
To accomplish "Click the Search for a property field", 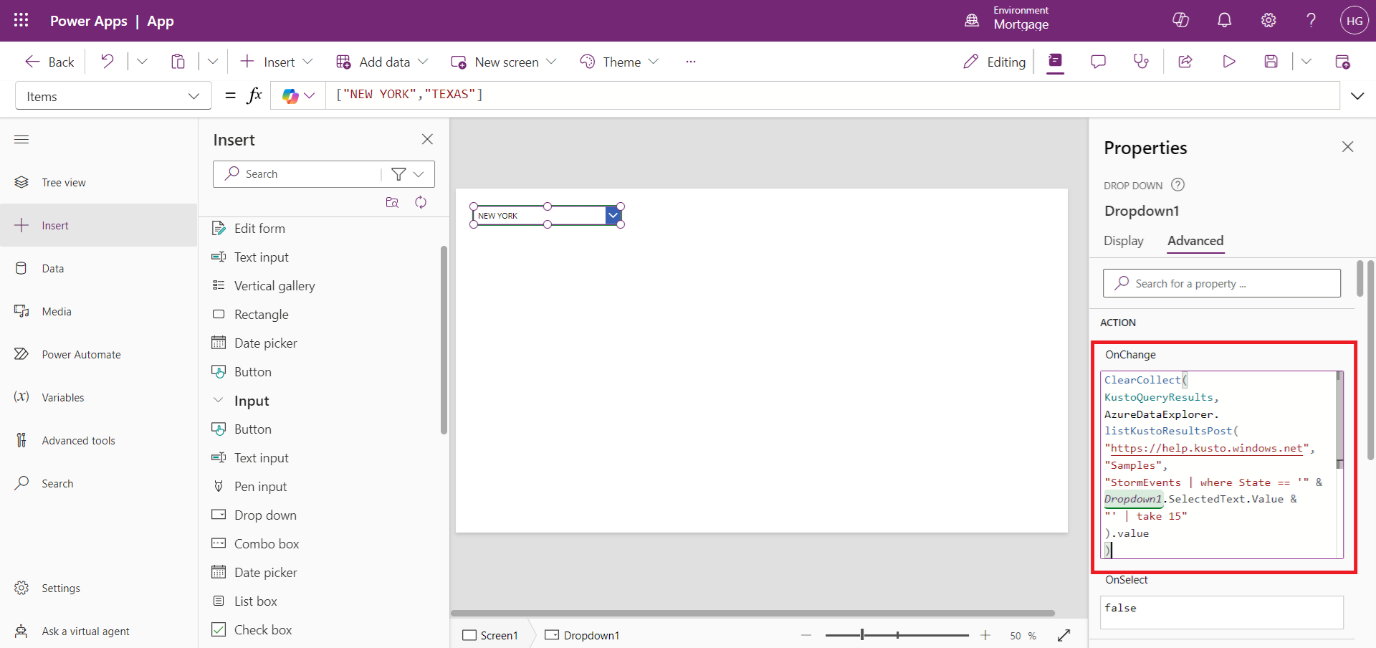I will pos(1221,284).
